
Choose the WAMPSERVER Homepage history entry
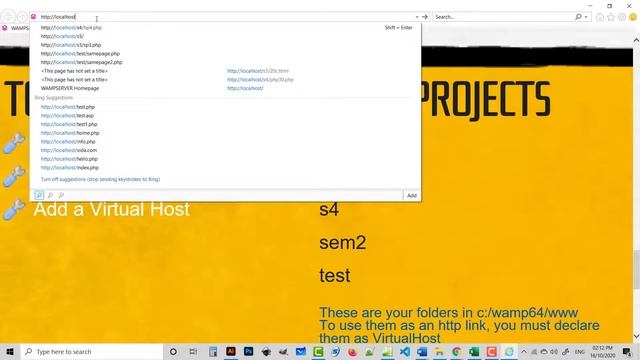point(70,88)
